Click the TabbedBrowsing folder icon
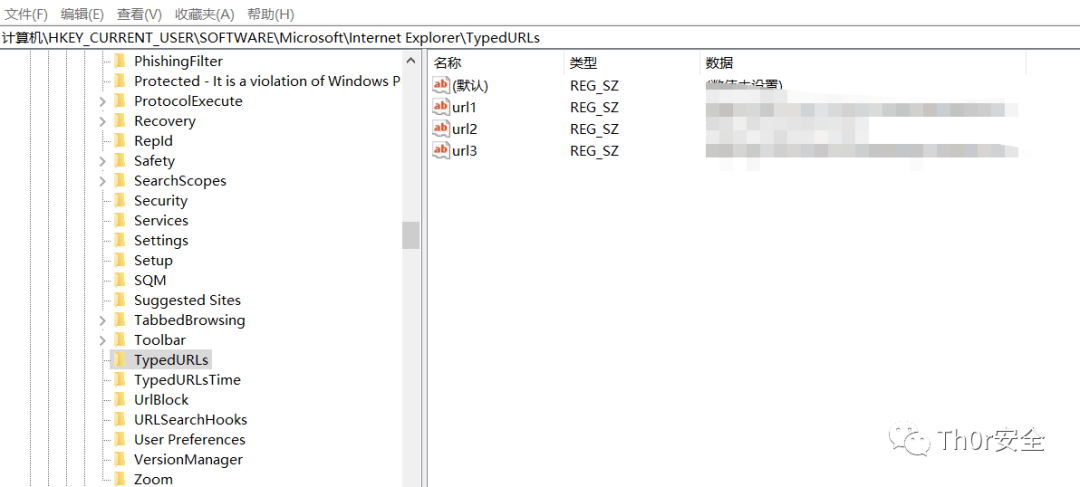The image size is (1080, 487). 120,320
